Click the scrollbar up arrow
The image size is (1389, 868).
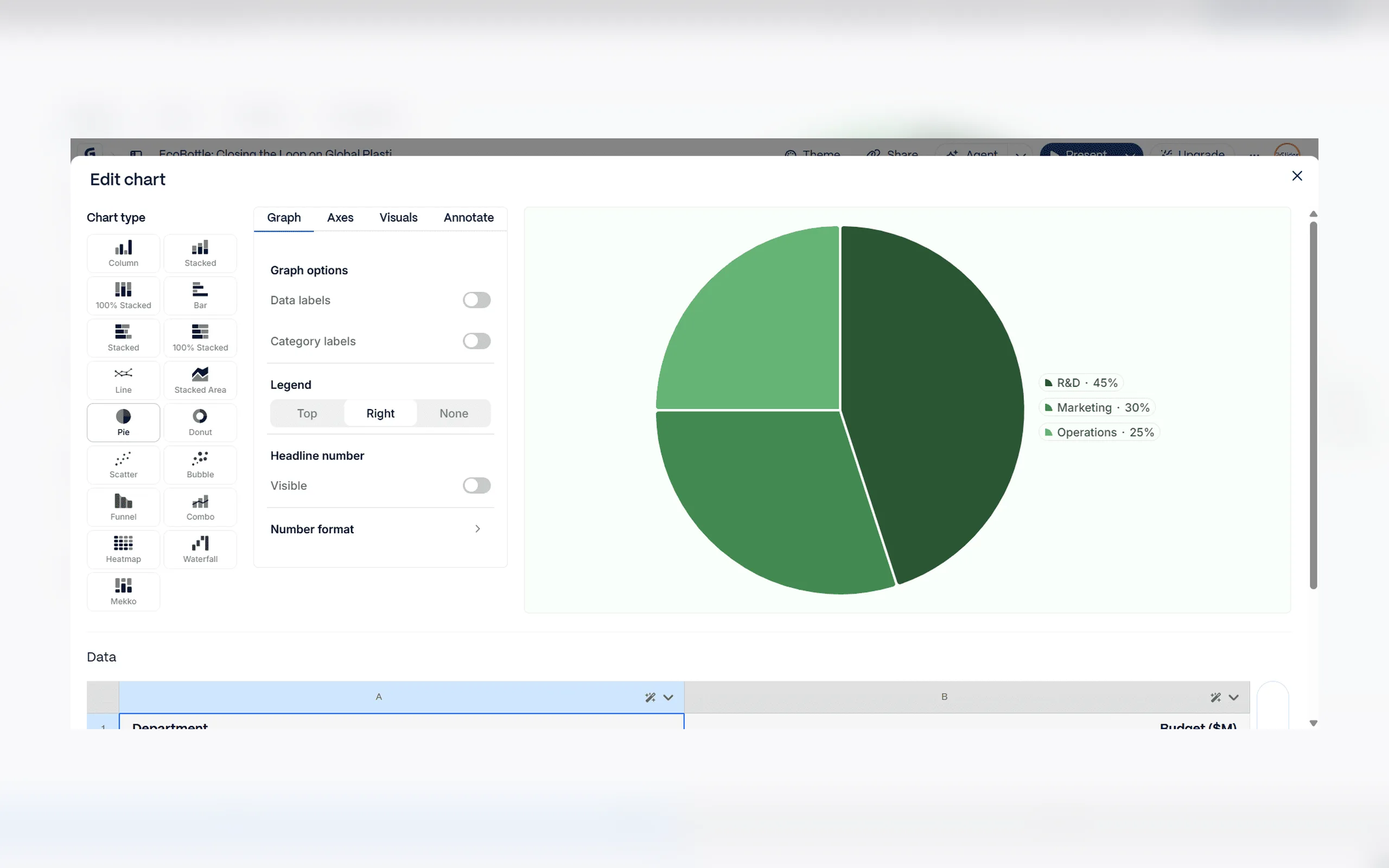(x=1313, y=214)
